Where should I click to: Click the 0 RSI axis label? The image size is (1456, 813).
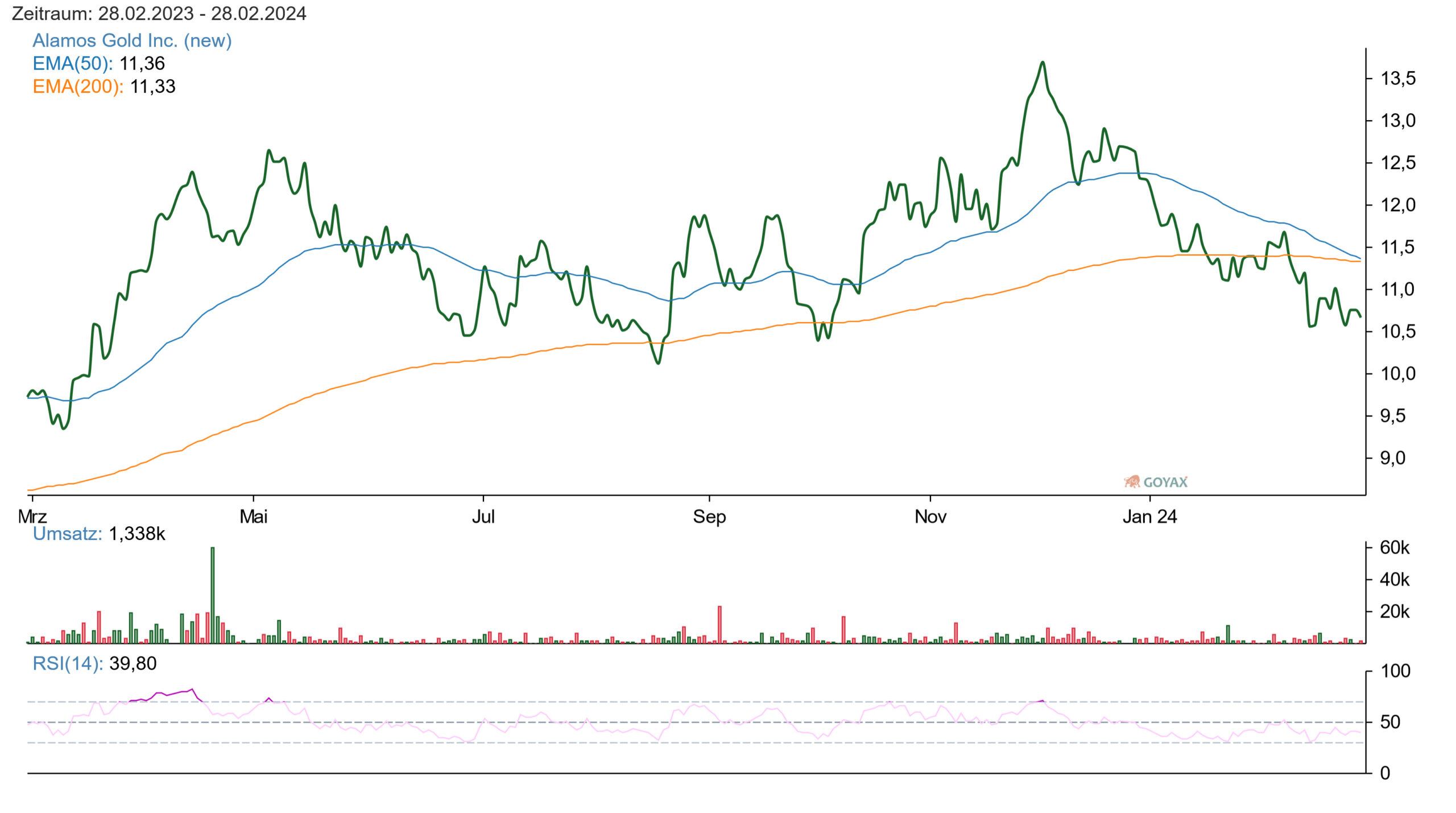(x=1385, y=773)
